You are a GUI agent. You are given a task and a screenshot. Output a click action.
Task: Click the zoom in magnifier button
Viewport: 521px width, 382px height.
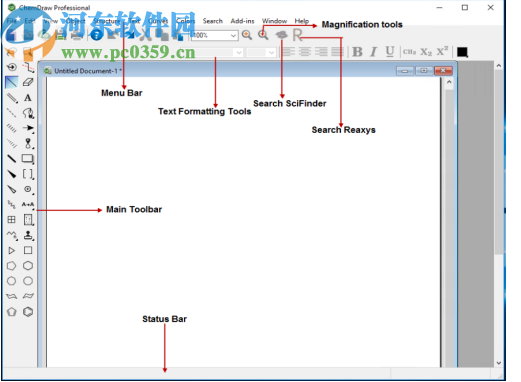click(x=247, y=35)
